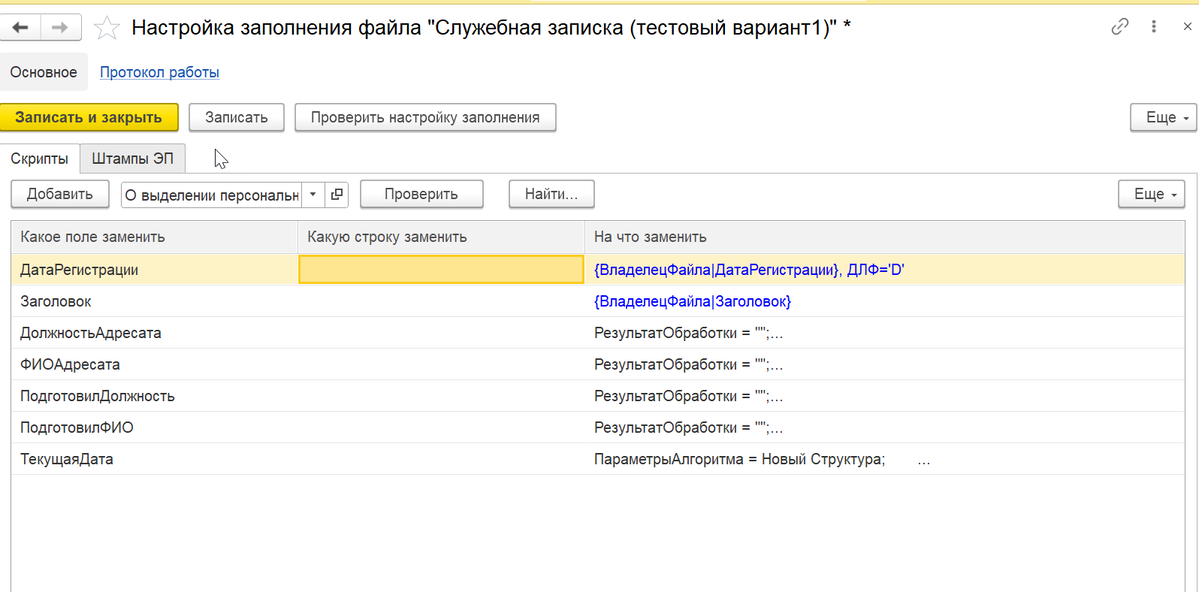Close the form with X icon
This screenshot has height=592, width=1199.
[1187, 27]
